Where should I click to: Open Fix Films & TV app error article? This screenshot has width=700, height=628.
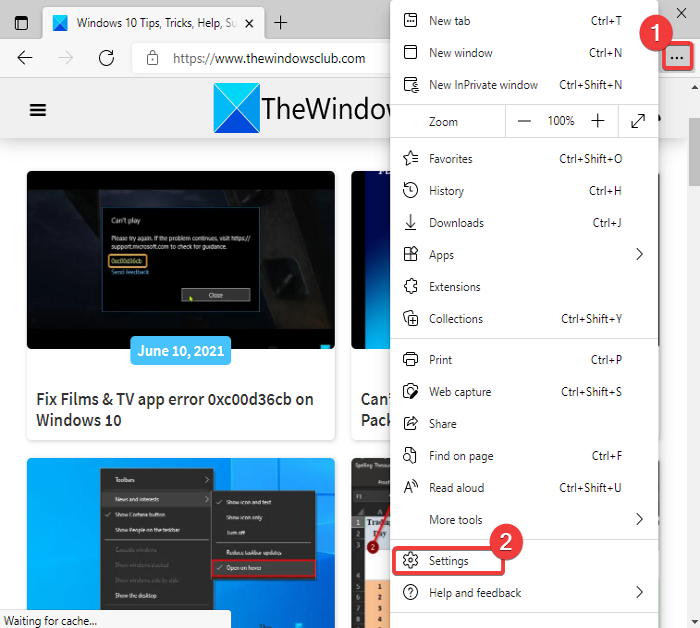175,410
